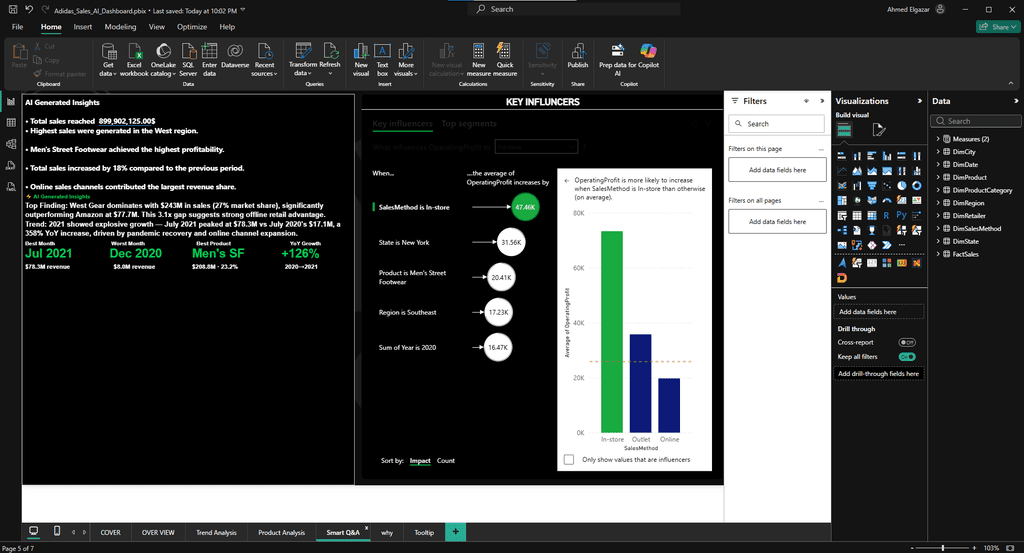
Task: Open the Format visual pane icon
Action: (x=879, y=130)
